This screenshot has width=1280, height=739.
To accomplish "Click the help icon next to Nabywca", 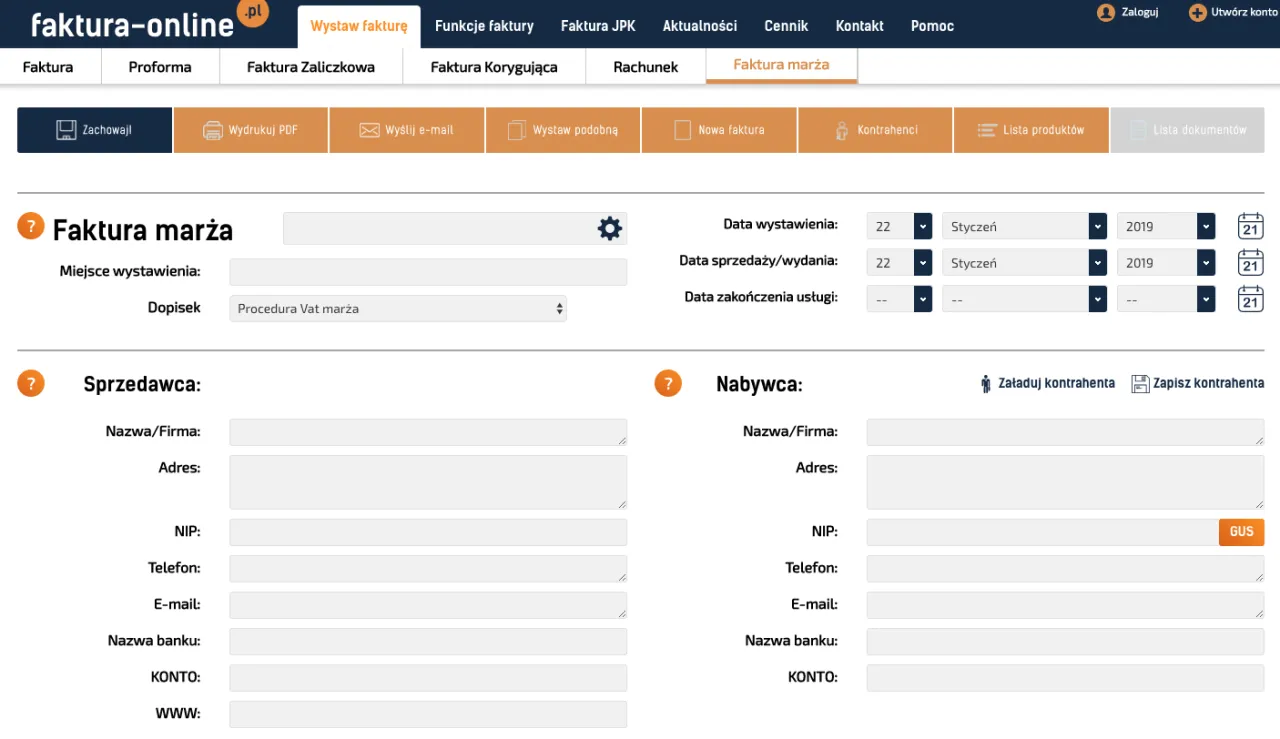I will tap(668, 383).
